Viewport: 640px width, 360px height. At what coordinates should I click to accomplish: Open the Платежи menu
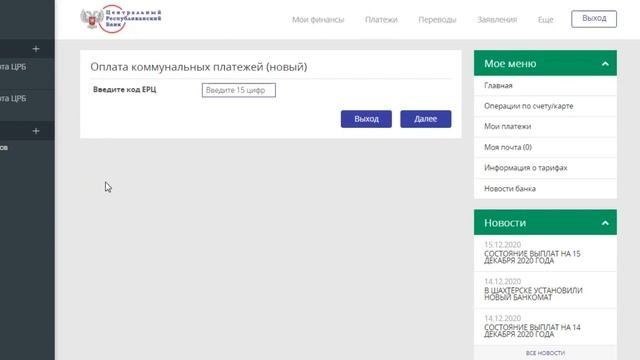coord(381,20)
